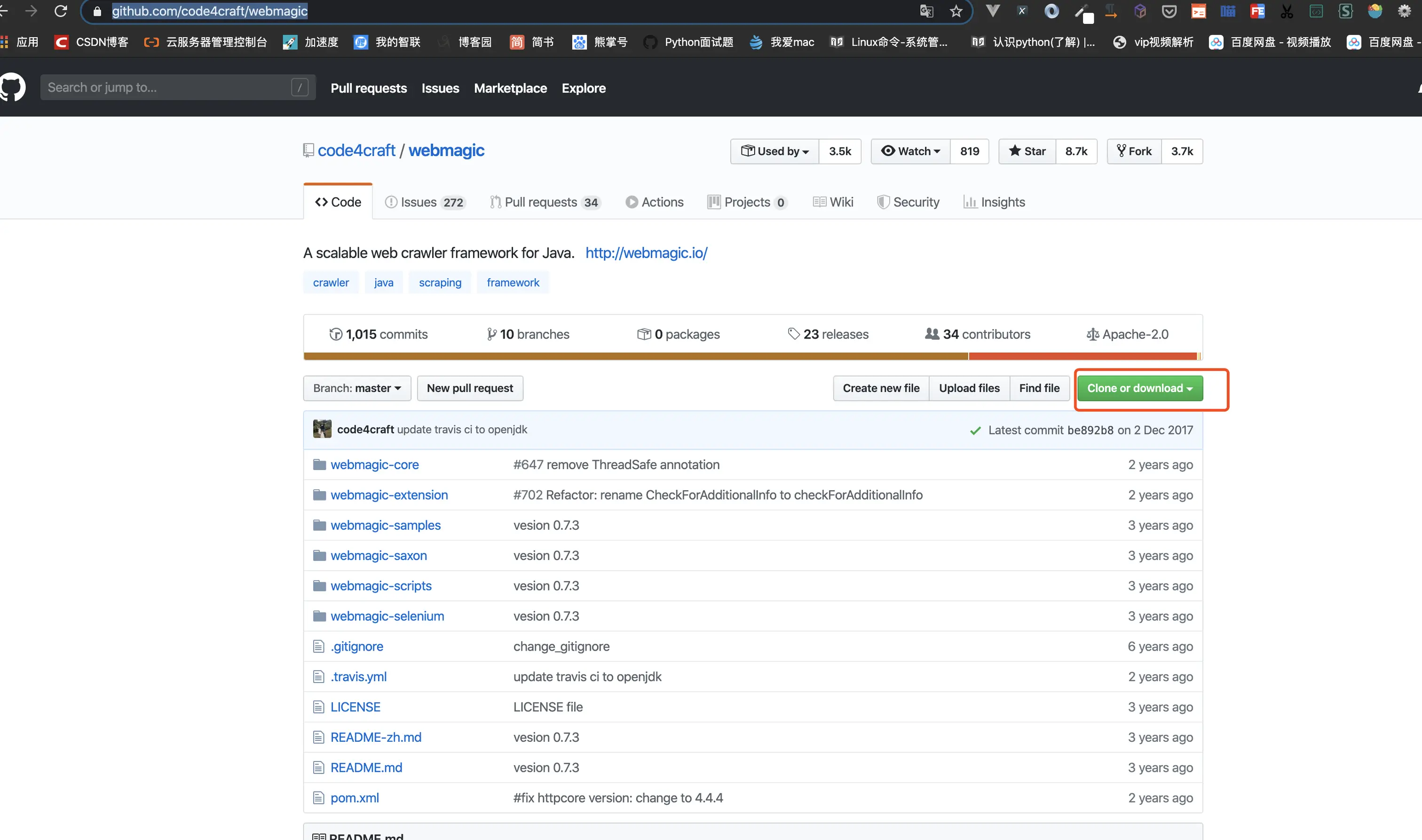The height and width of the screenshot is (840, 1422).
Task: Open the http://webmagic.io/ link
Action: click(x=646, y=252)
